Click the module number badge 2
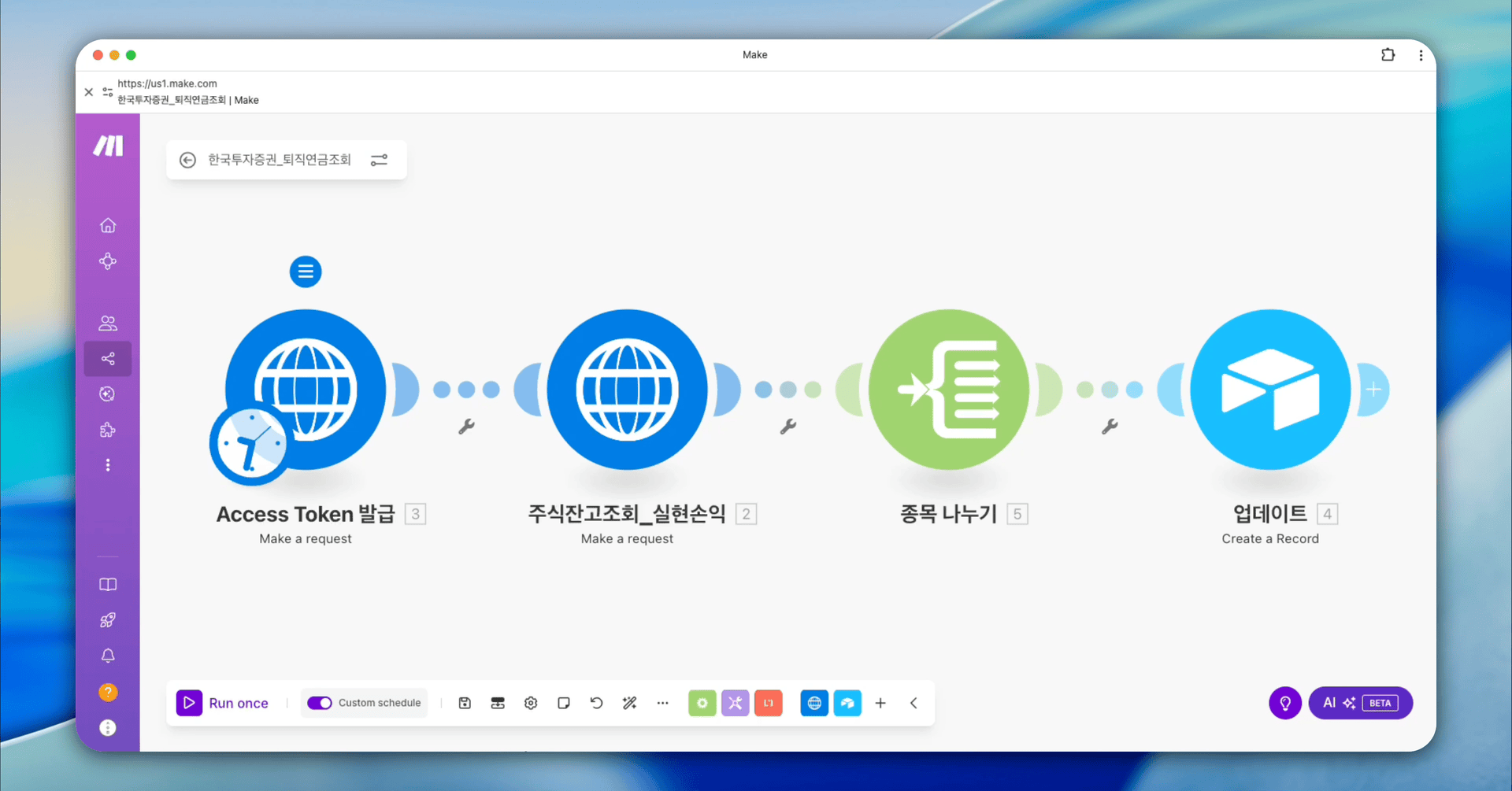The image size is (1512, 791). [x=746, y=514]
